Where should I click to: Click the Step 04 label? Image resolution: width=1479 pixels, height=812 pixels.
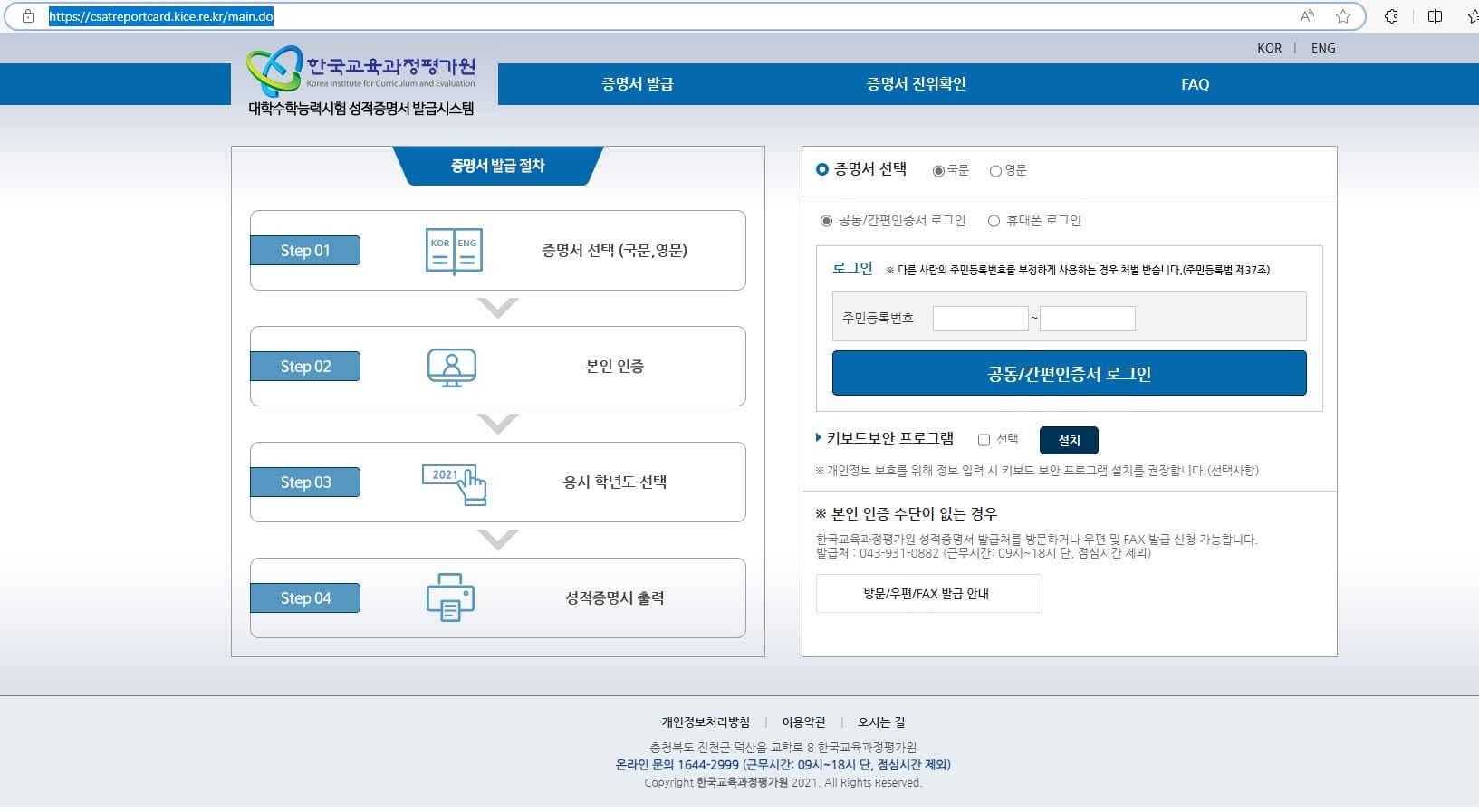305,598
